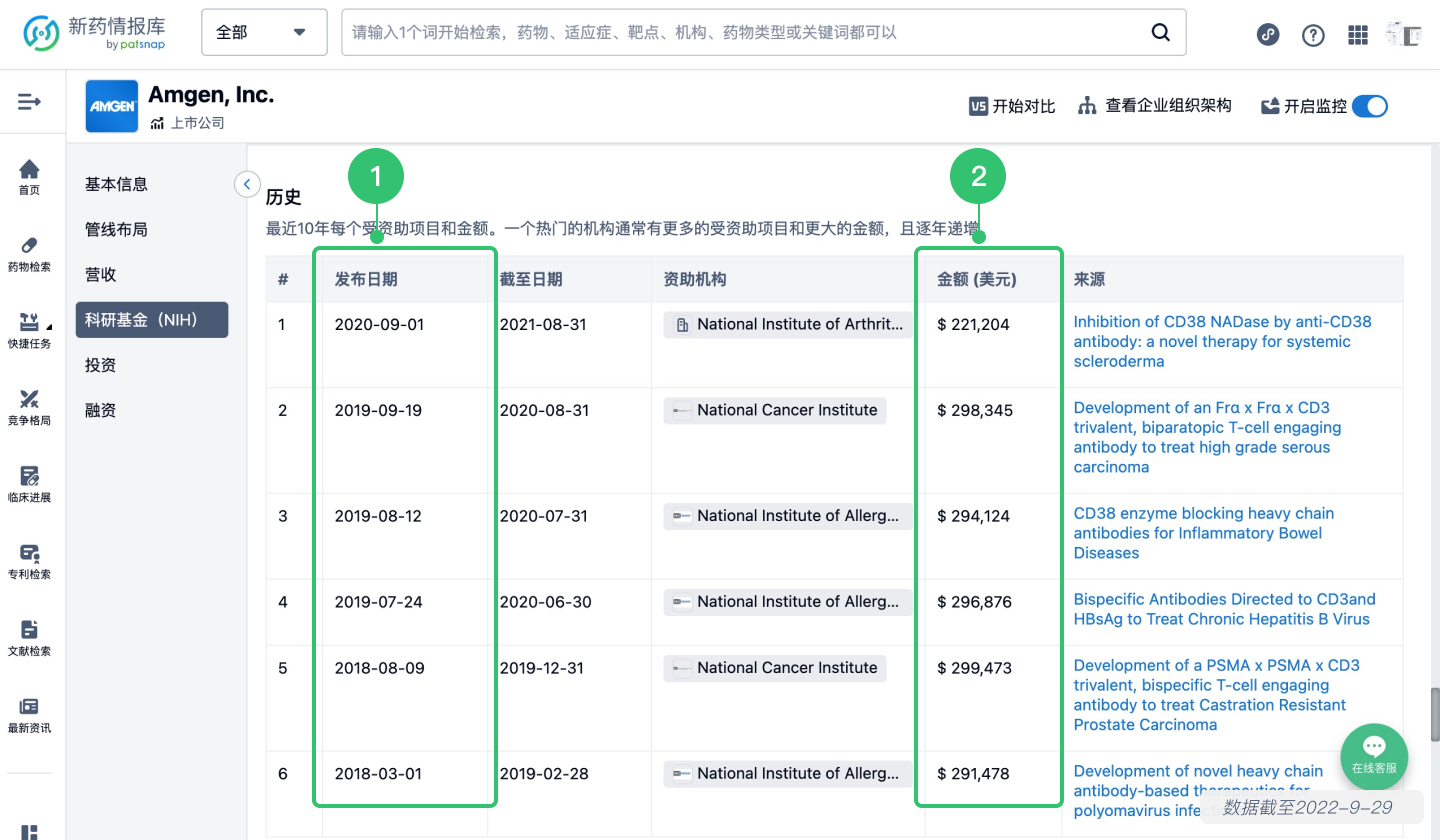Click the 资助机构 column header
The image size is (1440, 840).
[x=695, y=279]
